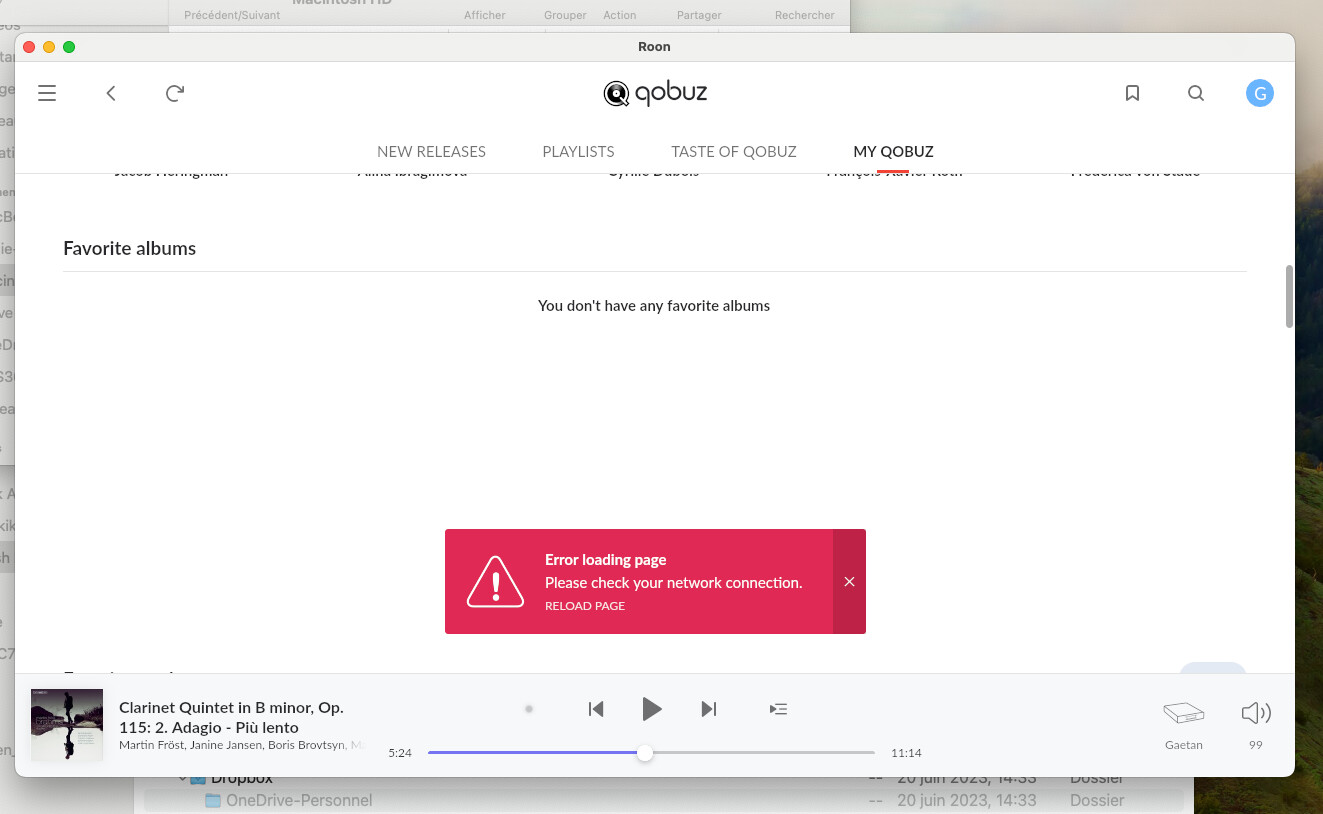Click the Qobuz logo
The image size is (1323, 814).
(655, 93)
